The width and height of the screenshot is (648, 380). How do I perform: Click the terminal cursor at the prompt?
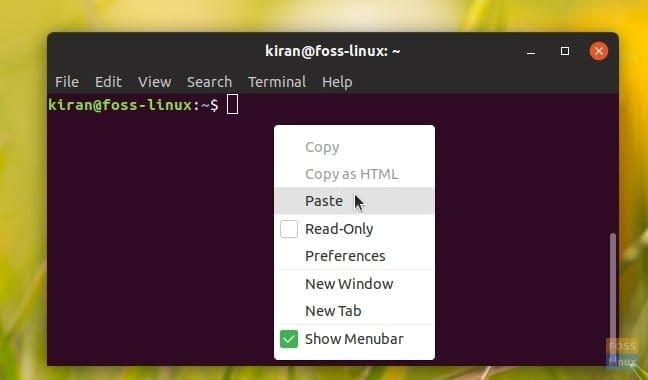(232, 104)
